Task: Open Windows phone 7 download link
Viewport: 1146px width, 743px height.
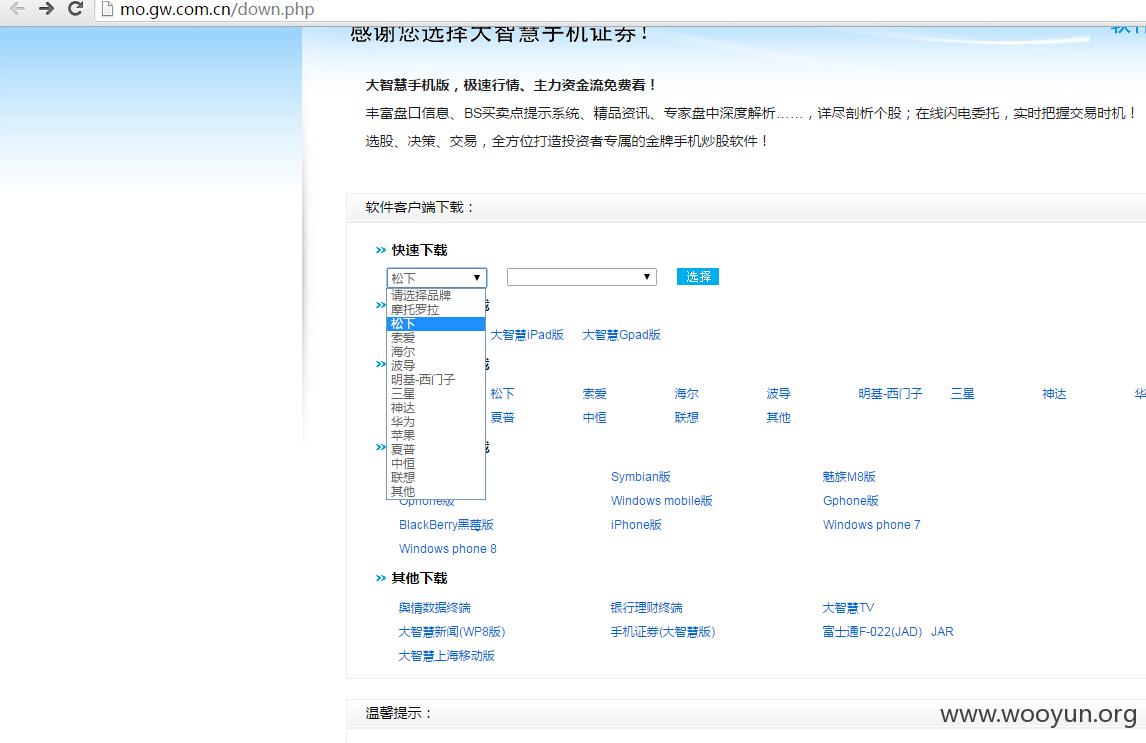Action: (x=871, y=525)
